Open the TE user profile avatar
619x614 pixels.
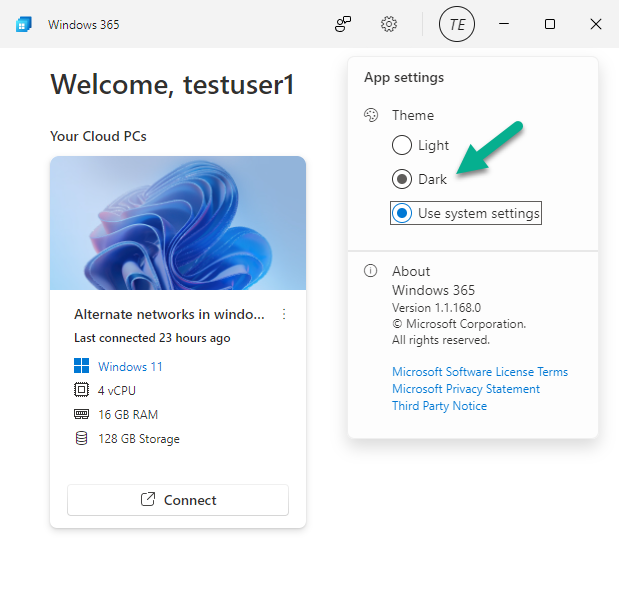click(457, 24)
